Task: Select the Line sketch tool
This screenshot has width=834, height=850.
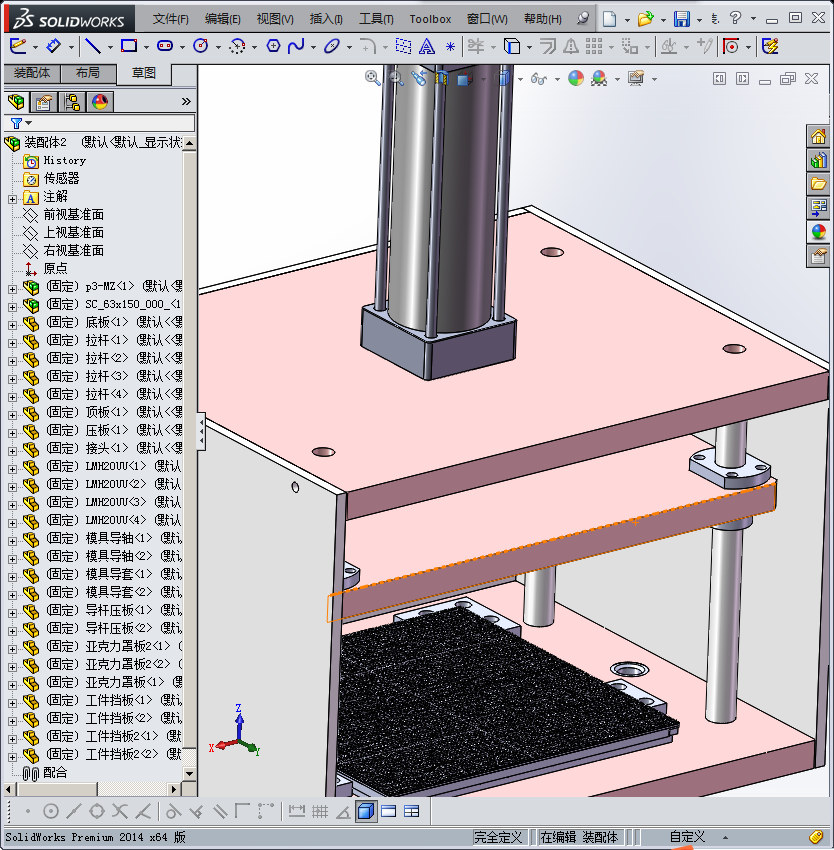Action: 92,46
